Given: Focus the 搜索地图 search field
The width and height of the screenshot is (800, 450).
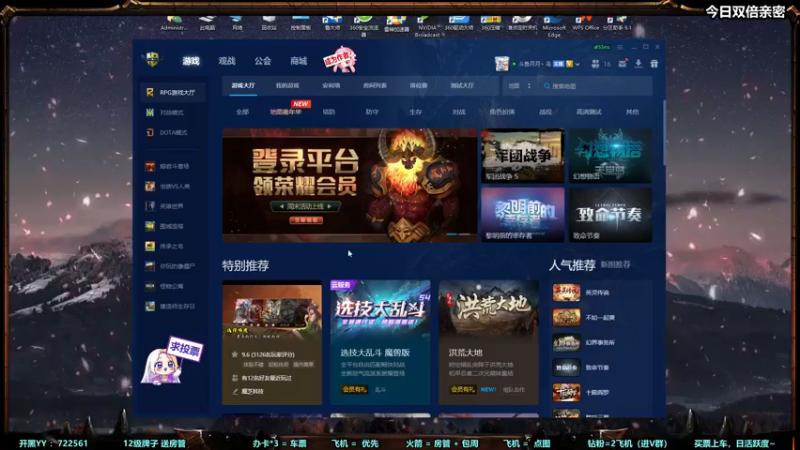Looking at the screenshot, I should [596, 86].
